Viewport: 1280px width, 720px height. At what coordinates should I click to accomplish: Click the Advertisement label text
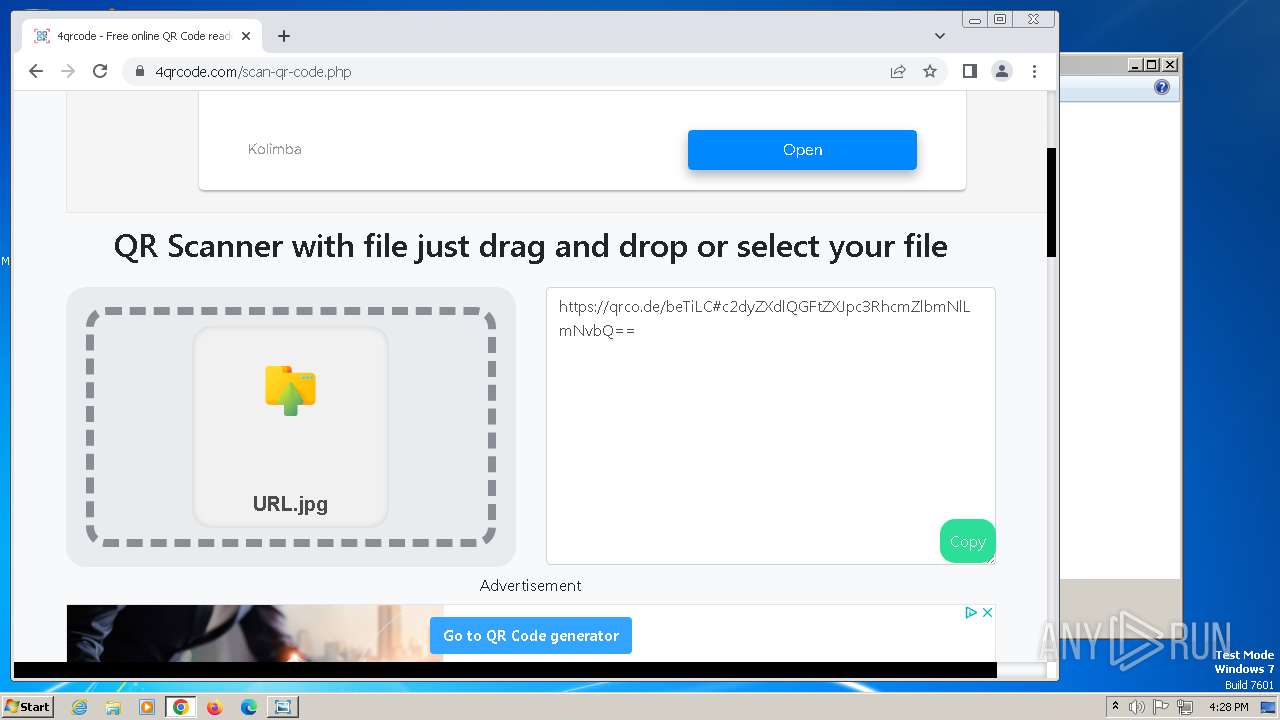[x=530, y=586]
